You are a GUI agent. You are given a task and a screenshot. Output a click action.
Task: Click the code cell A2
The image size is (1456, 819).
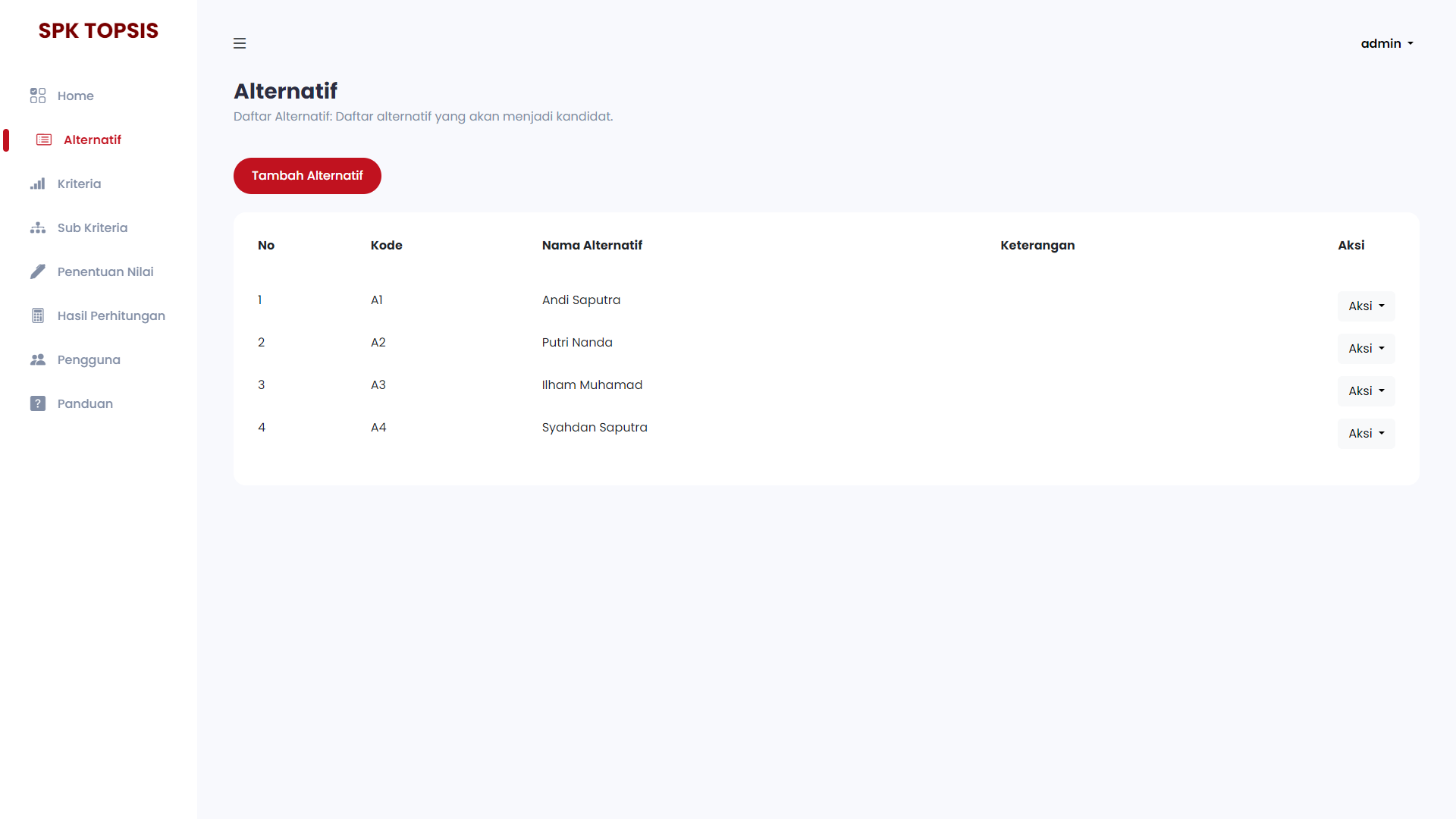point(378,342)
